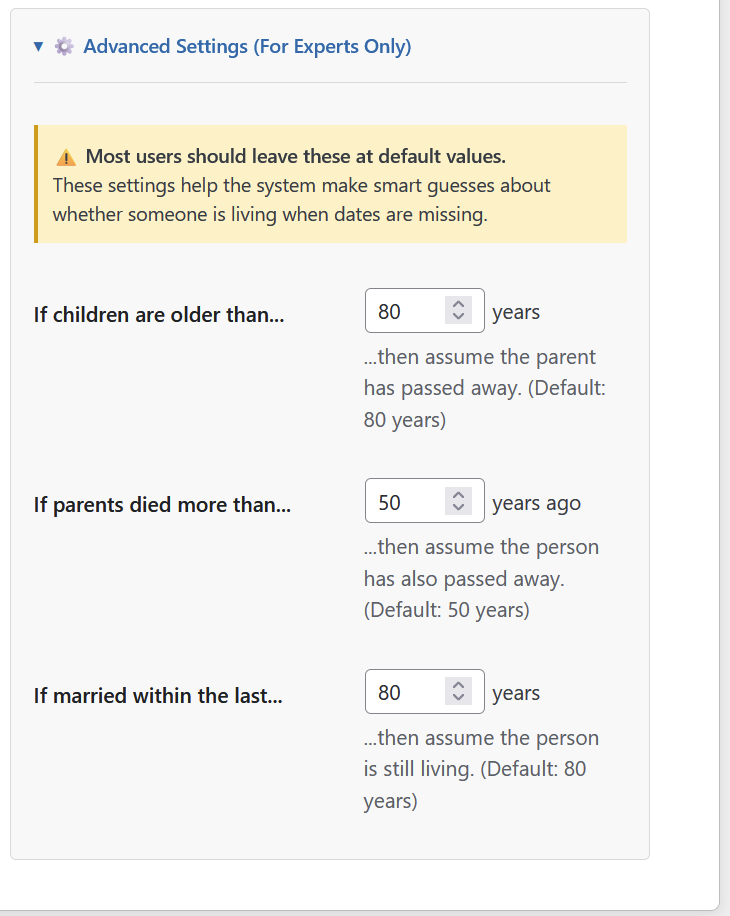
Task: Click the 'person is still living' hint text
Action: pyautogui.click(x=481, y=769)
